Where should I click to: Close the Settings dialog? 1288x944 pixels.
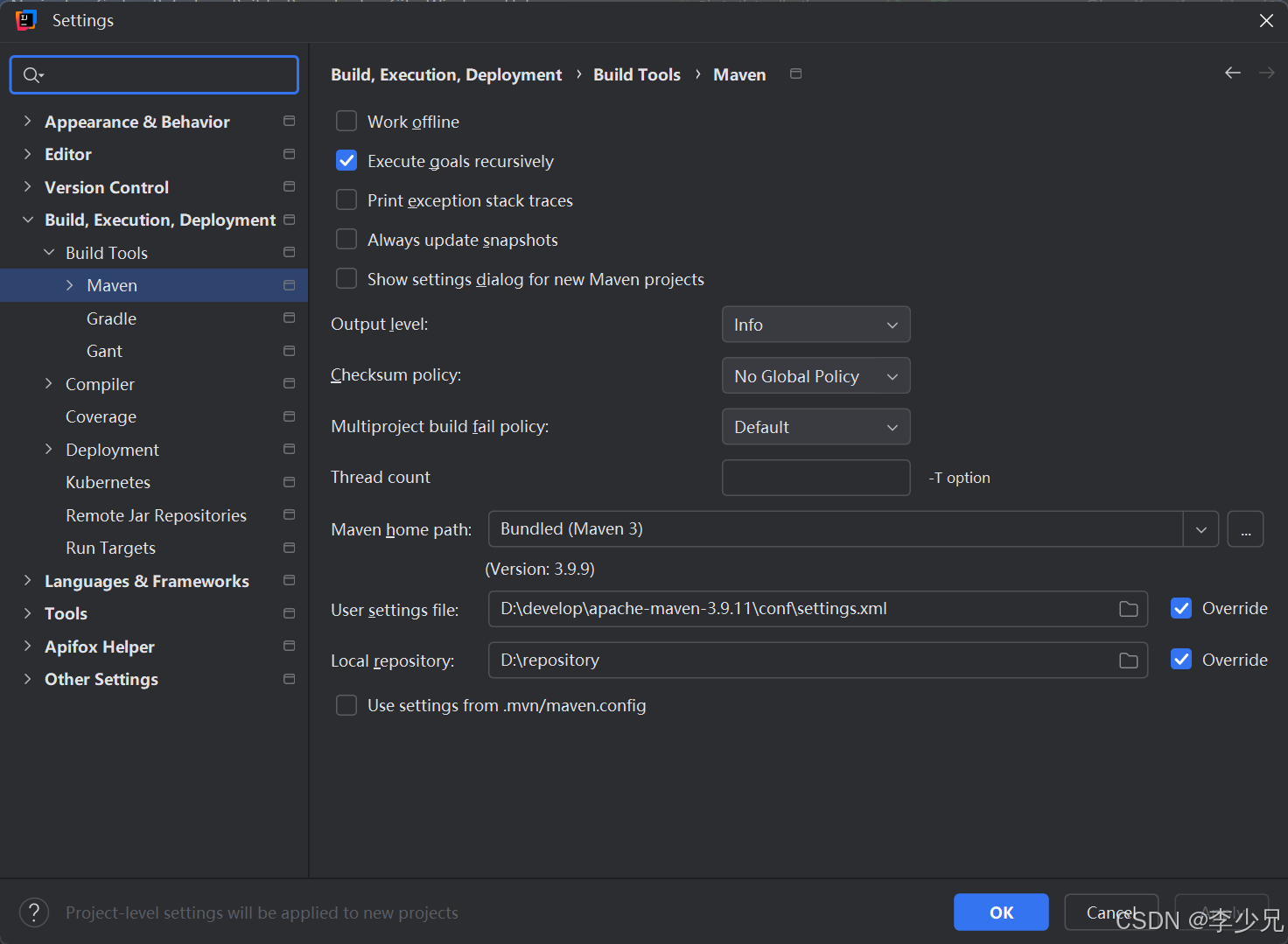(x=1266, y=20)
